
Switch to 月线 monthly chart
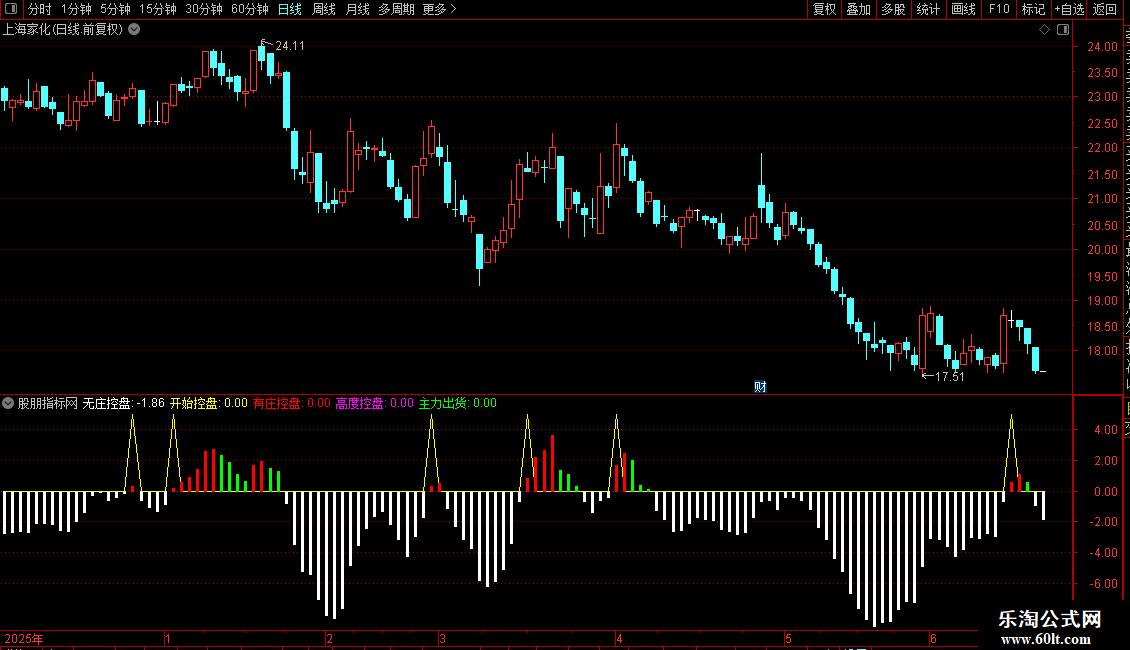point(357,9)
